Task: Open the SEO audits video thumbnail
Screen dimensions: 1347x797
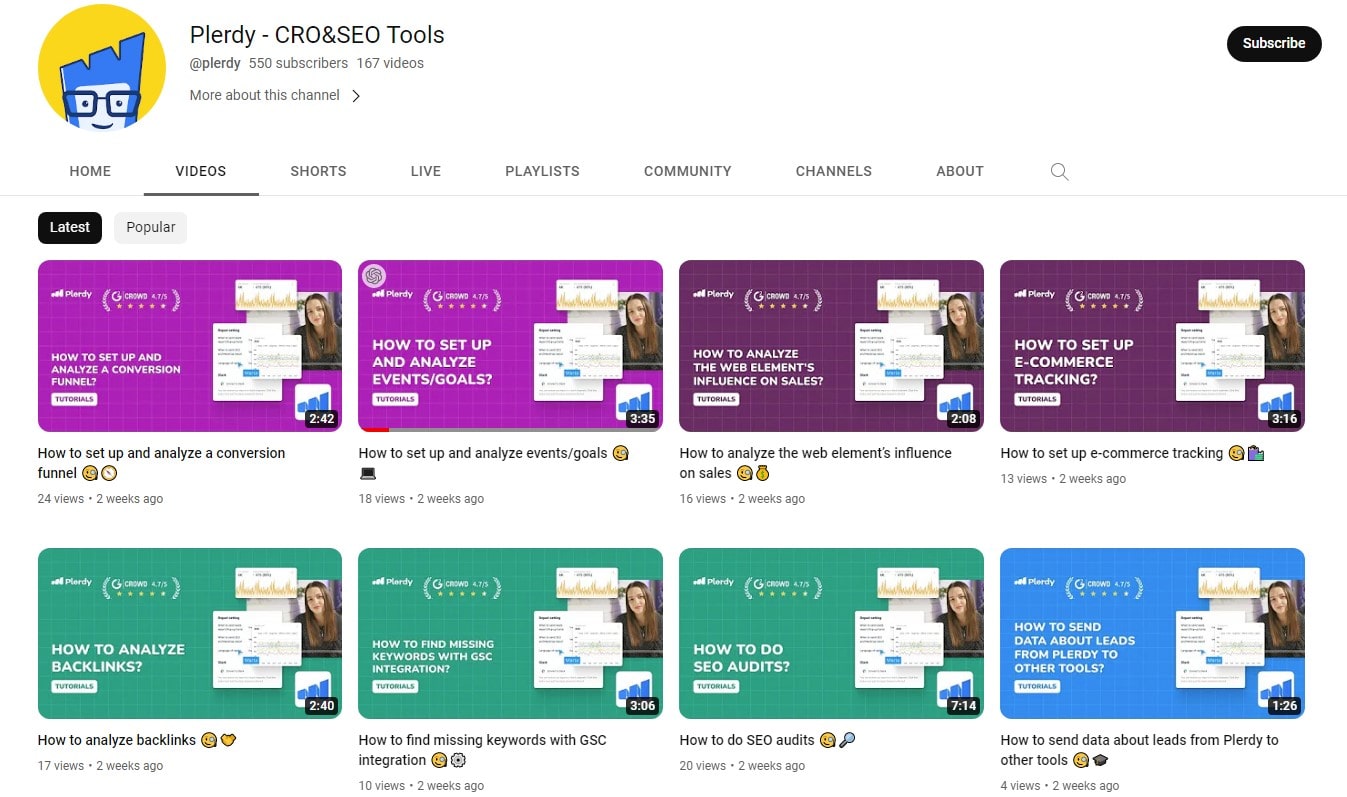Action: click(x=831, y=632)
